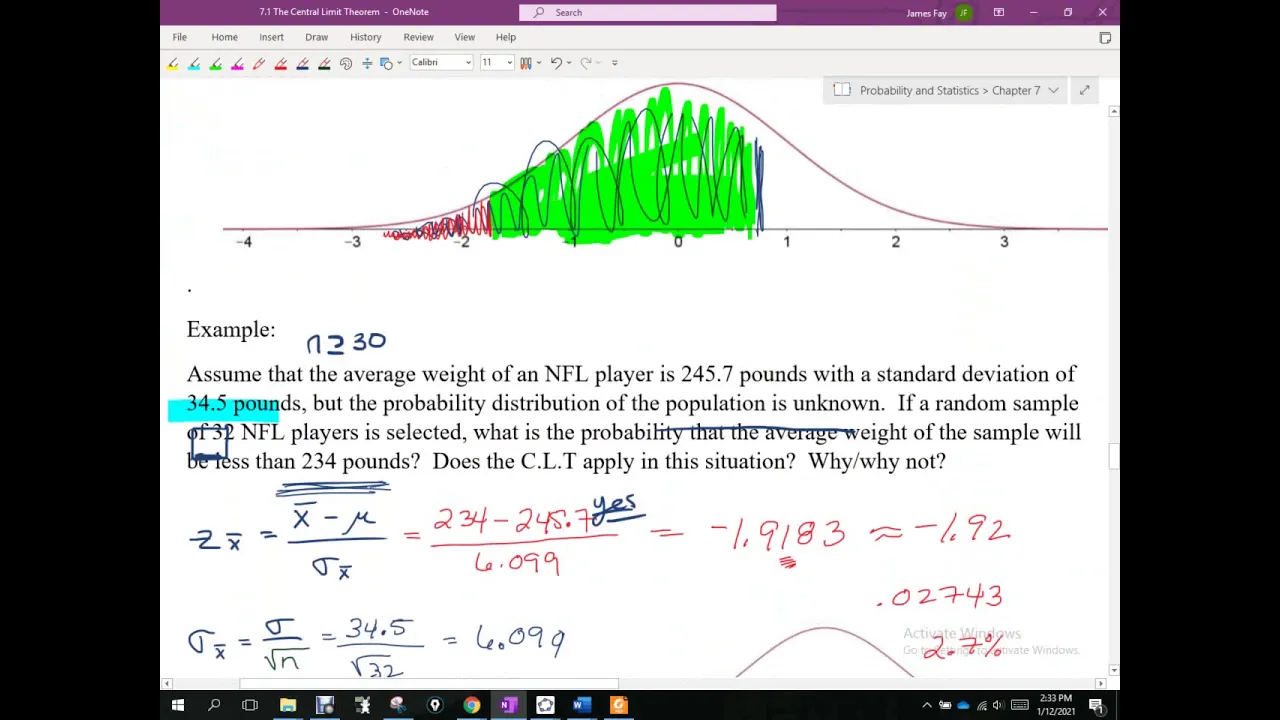Switch to the View tab
The height and width of the screenshot is (720, 1280).
tap(464, 37)
